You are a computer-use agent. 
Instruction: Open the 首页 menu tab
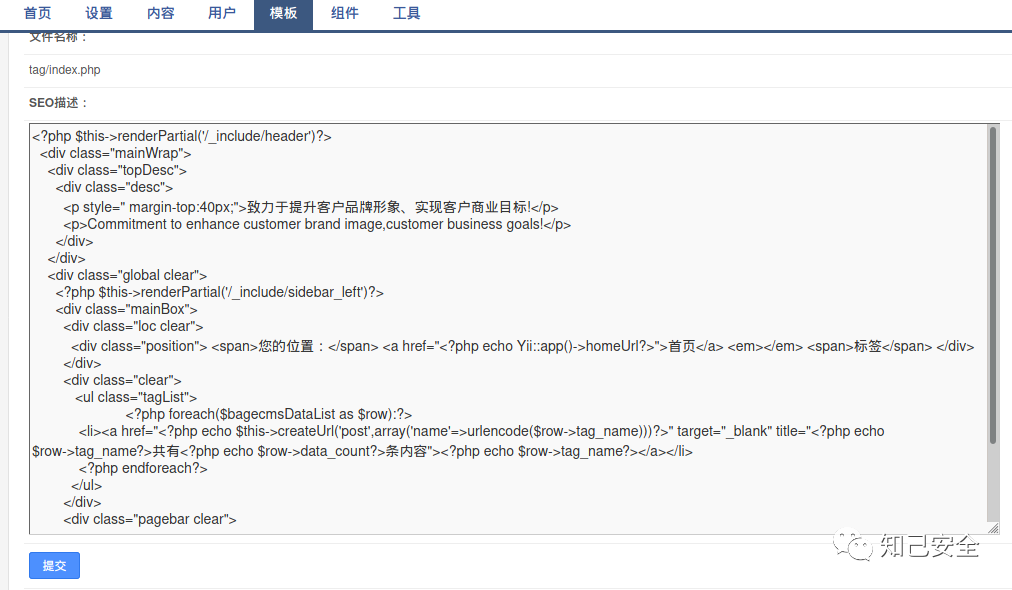[37, 14]
